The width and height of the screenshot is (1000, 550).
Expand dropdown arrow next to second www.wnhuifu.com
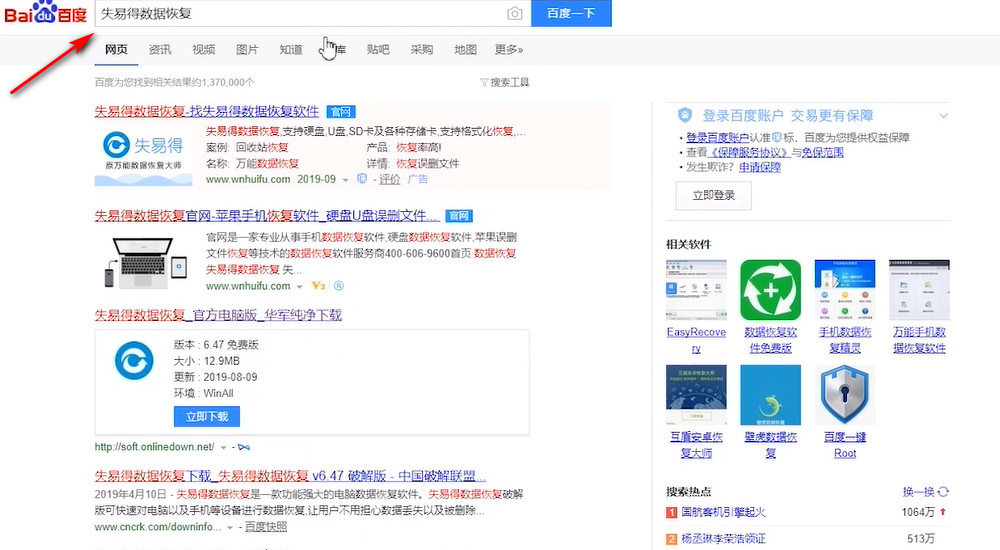point(299,286)
